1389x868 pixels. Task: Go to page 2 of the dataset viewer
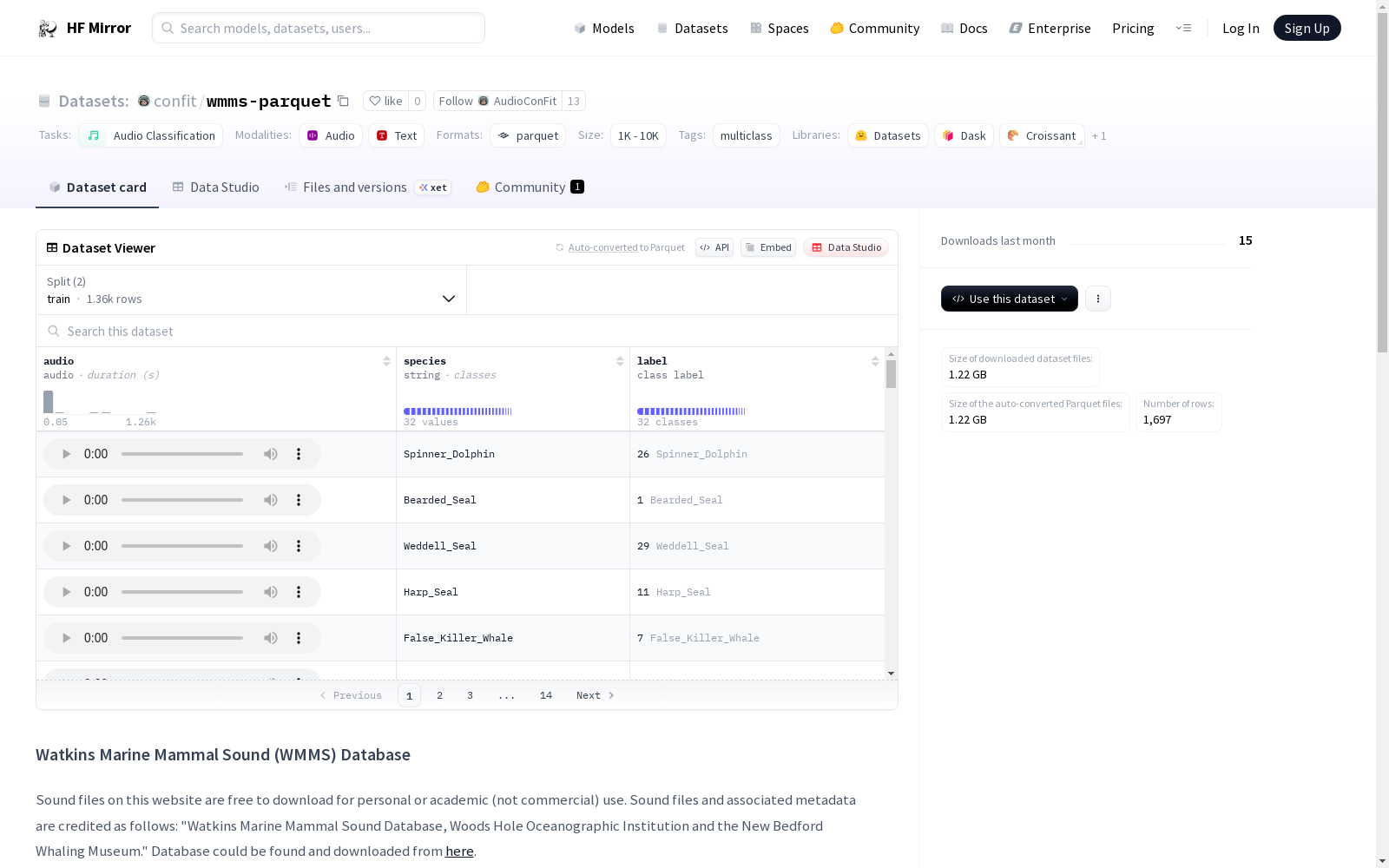coord(440,695)
